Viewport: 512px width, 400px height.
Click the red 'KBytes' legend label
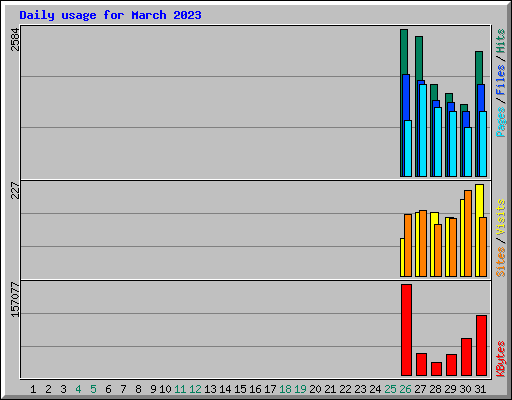tap(500, 359)
